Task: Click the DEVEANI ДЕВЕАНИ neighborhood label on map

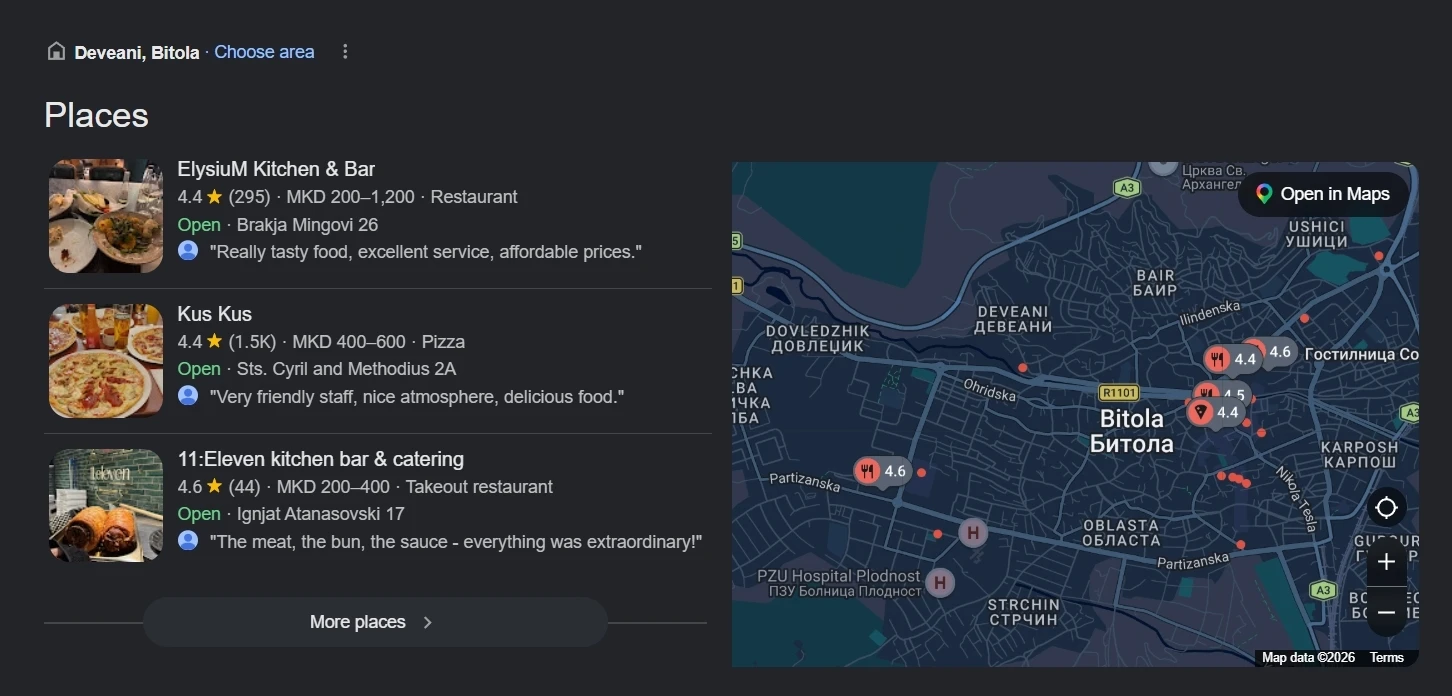Action: pyautogui.click(x=1014, y=319)
